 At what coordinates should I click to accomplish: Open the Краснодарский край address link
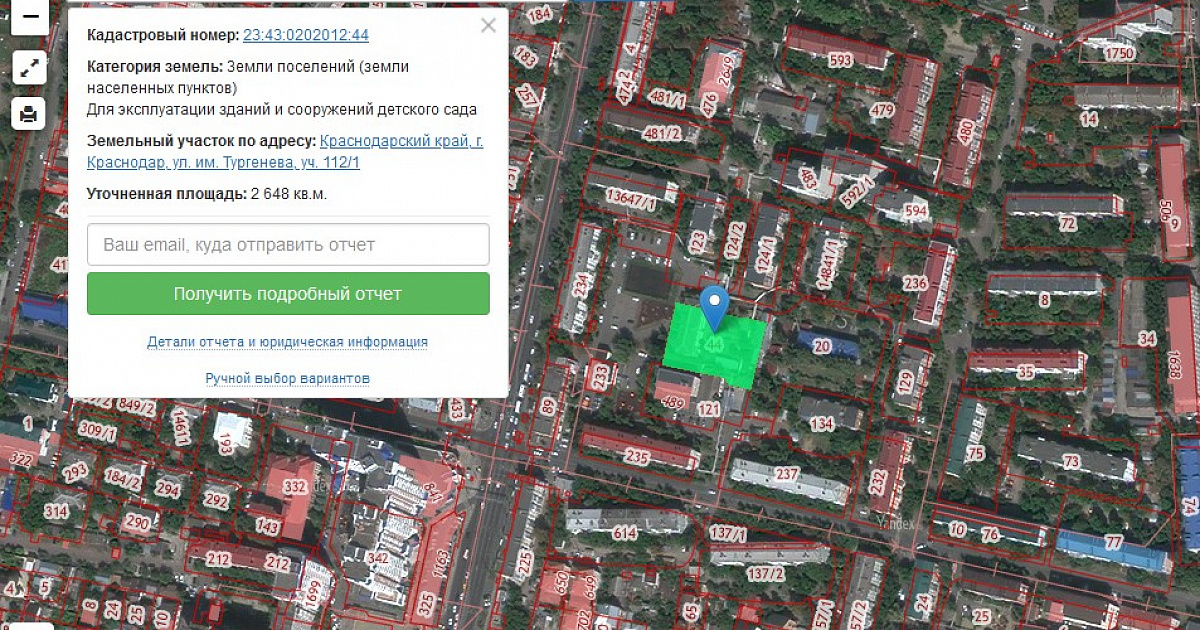tap(401, 141)
